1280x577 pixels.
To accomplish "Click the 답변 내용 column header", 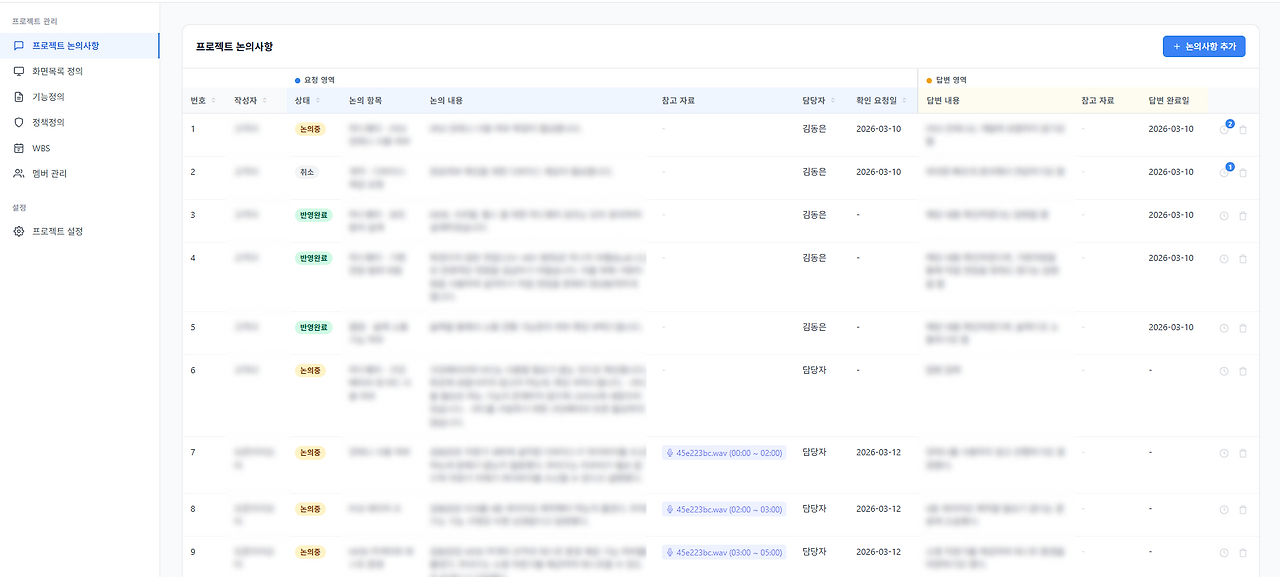I will 944,101.
